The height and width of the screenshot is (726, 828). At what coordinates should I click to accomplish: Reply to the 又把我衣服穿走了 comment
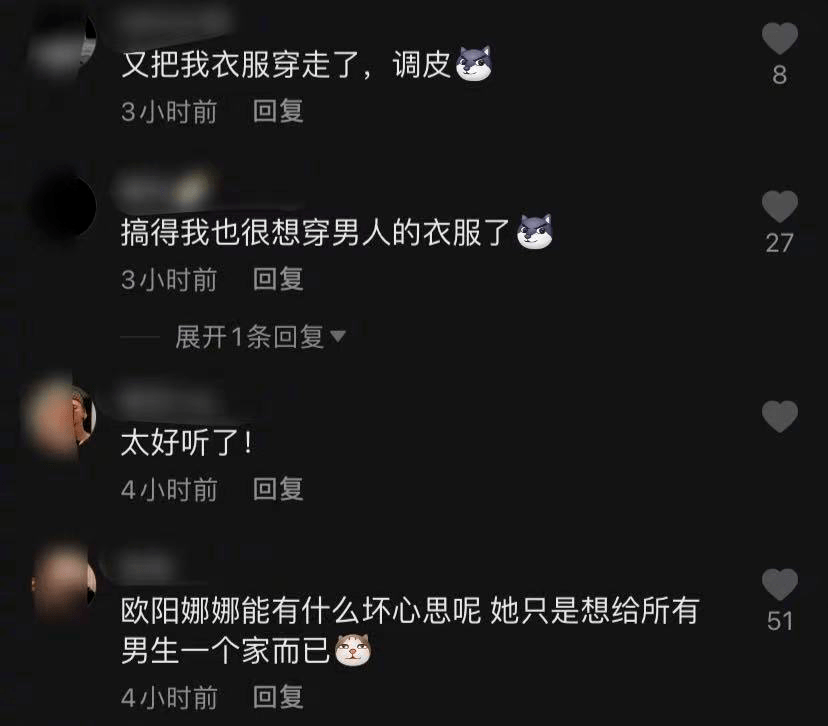278,111
